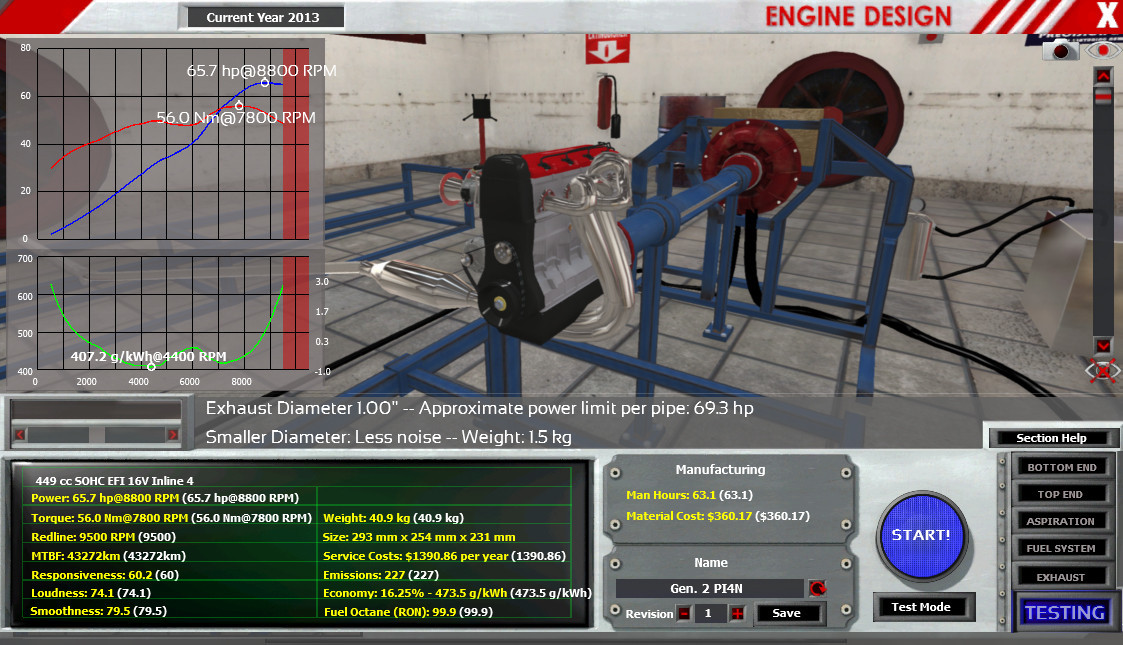Screen dimensions: 1123x645
Task: Decrease the revision number with the minus button
Action: [684, 613]
